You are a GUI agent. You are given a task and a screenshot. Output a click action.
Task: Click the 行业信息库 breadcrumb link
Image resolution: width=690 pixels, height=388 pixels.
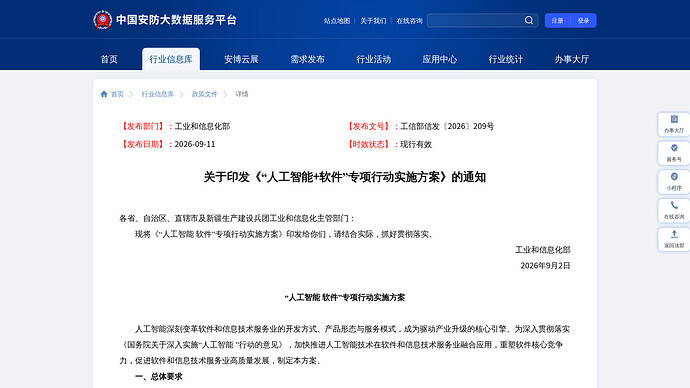[x=158, y=94]
